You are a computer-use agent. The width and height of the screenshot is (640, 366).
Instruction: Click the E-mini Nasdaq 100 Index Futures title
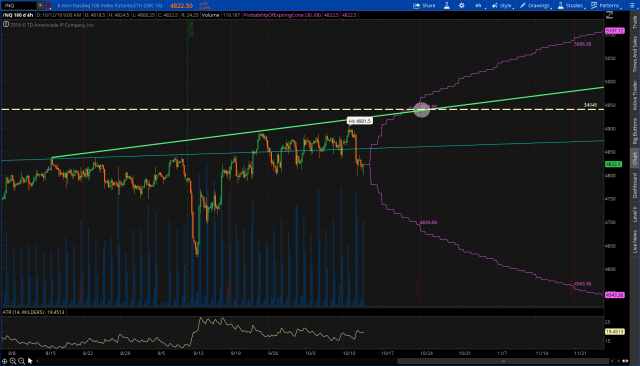[x=110, y=6]
